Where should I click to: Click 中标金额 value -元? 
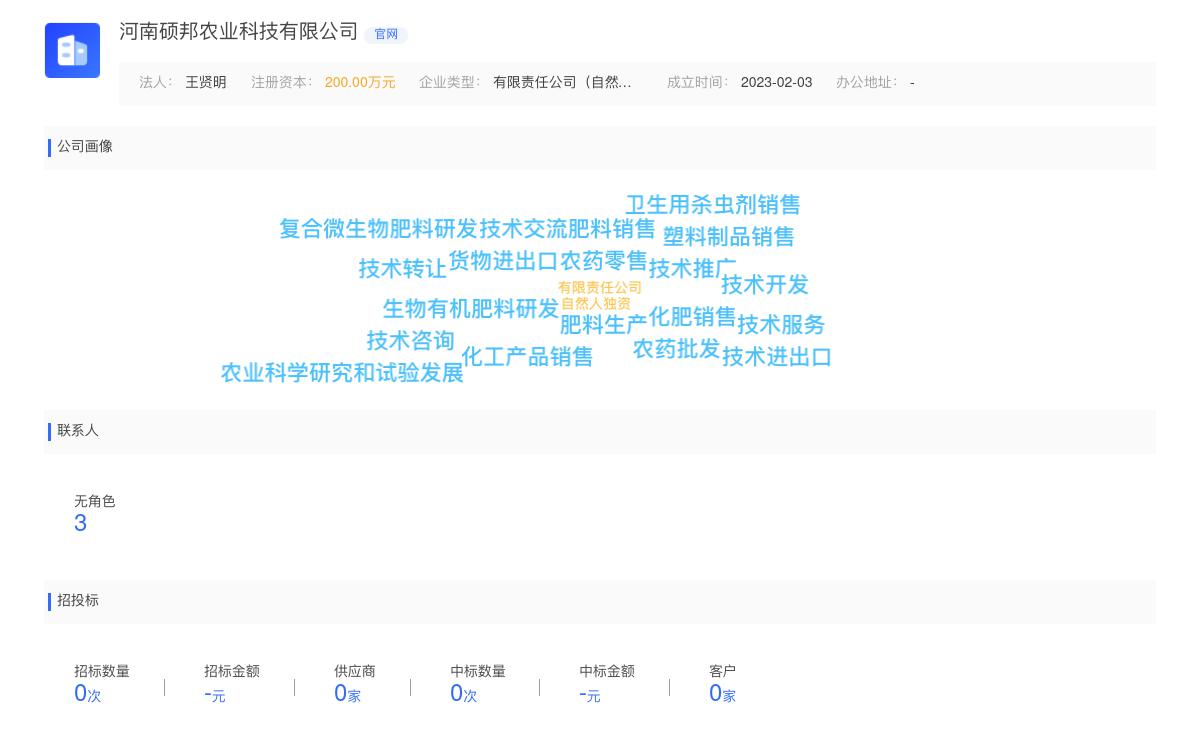(x=590, y=694)
